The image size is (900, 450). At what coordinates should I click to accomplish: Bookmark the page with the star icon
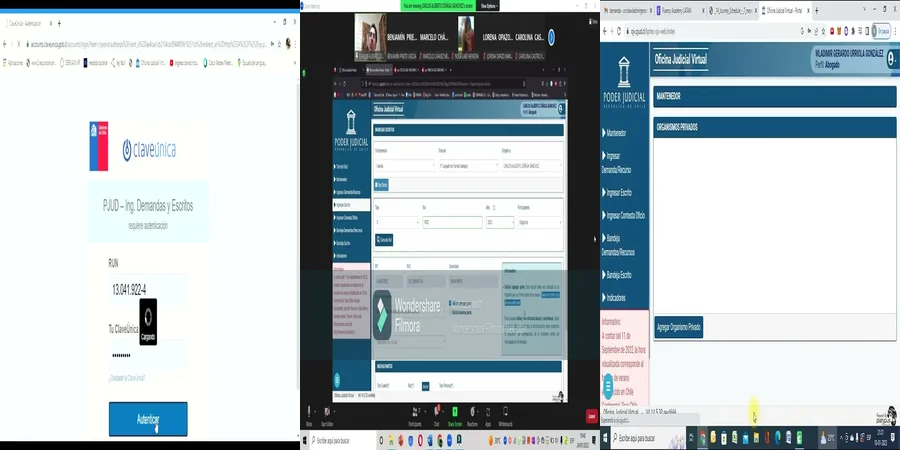click(824, 31)
